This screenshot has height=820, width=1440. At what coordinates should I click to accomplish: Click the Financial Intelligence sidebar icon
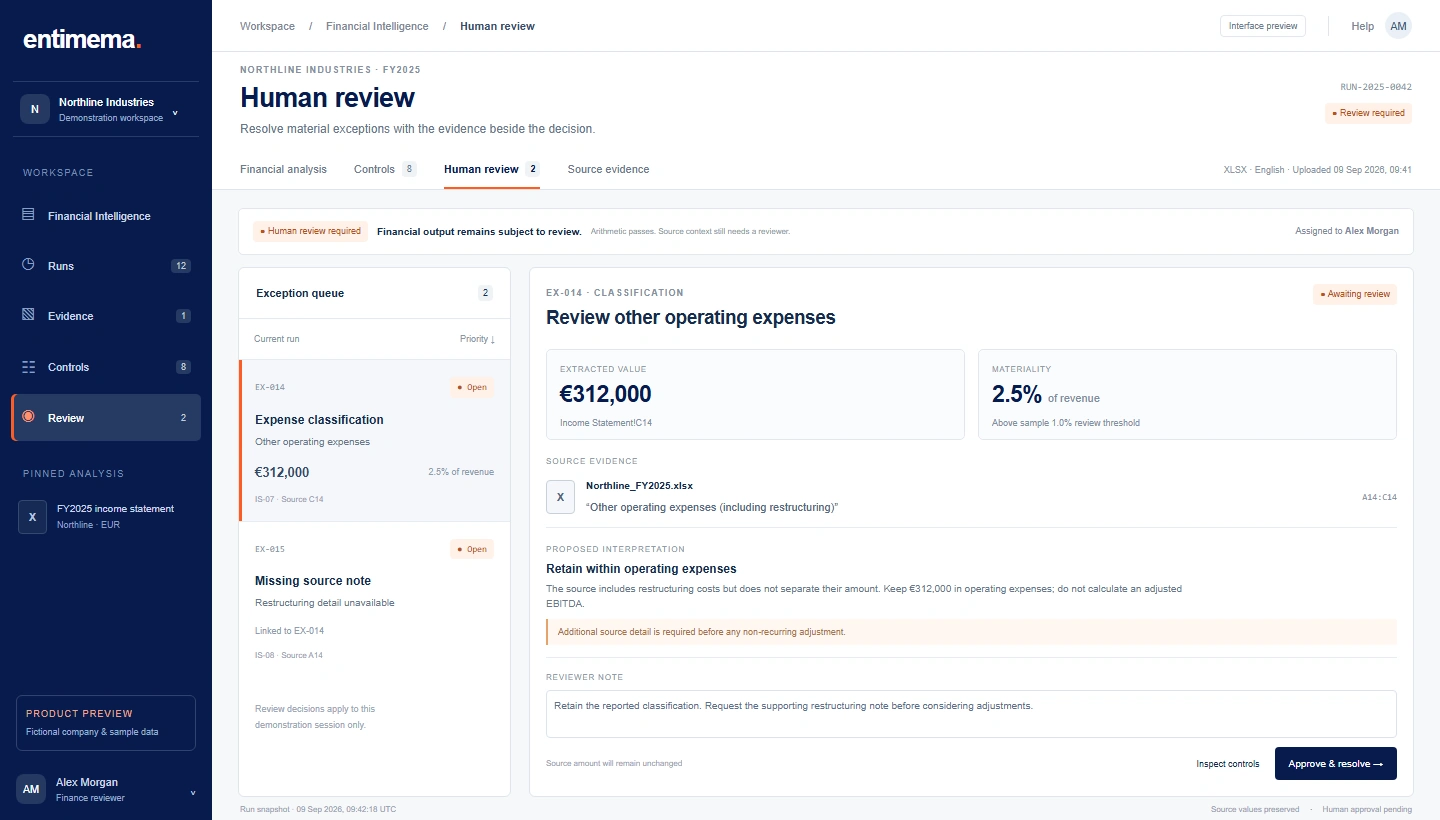click(x=28, y=215)
